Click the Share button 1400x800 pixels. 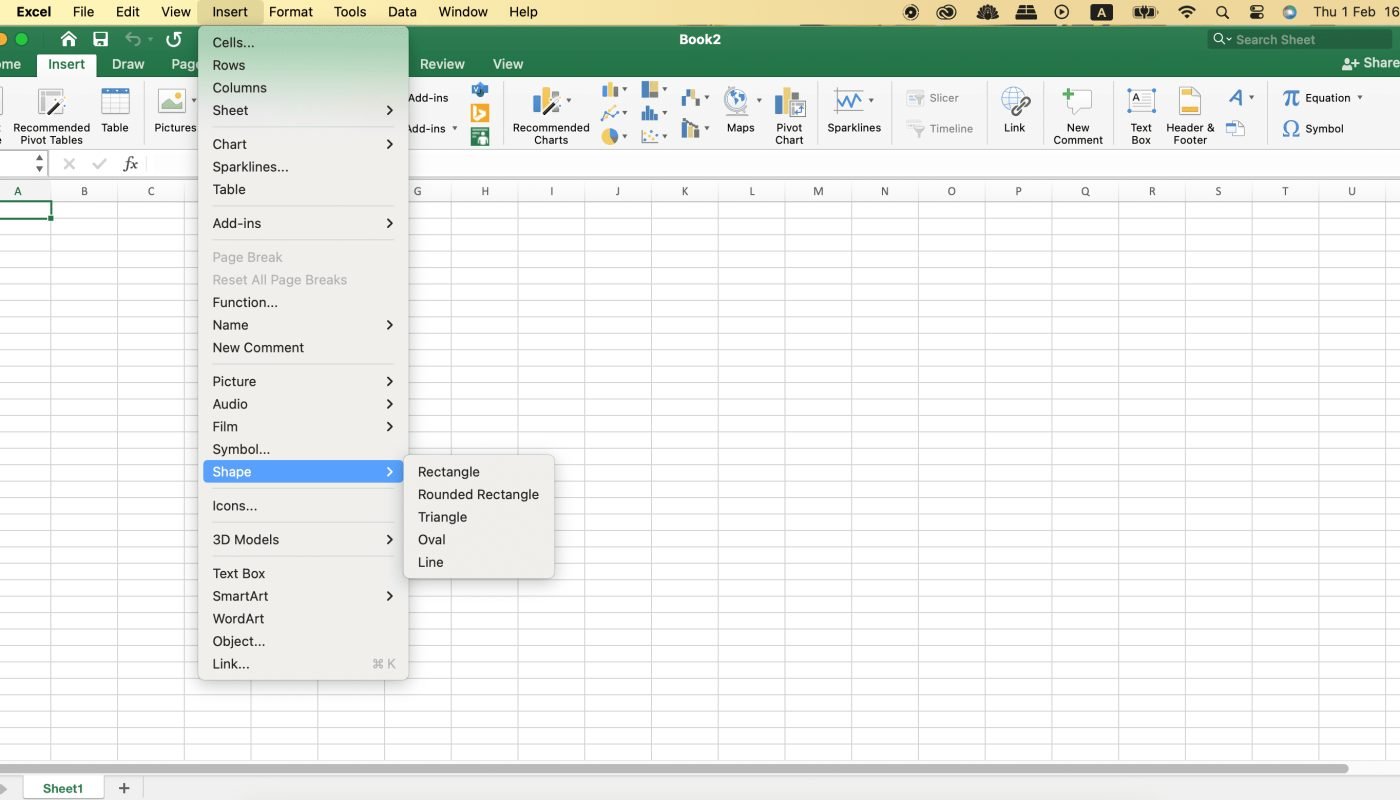[x=1371, y=63]
